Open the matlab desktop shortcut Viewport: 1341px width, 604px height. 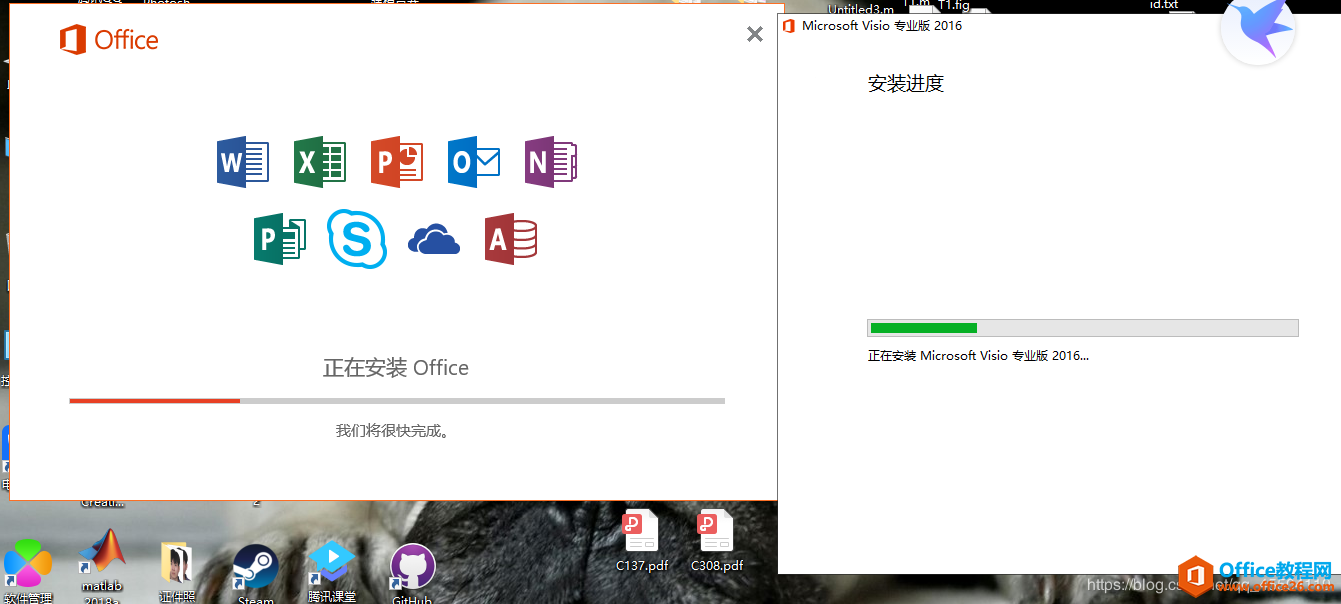pos(102,567)
